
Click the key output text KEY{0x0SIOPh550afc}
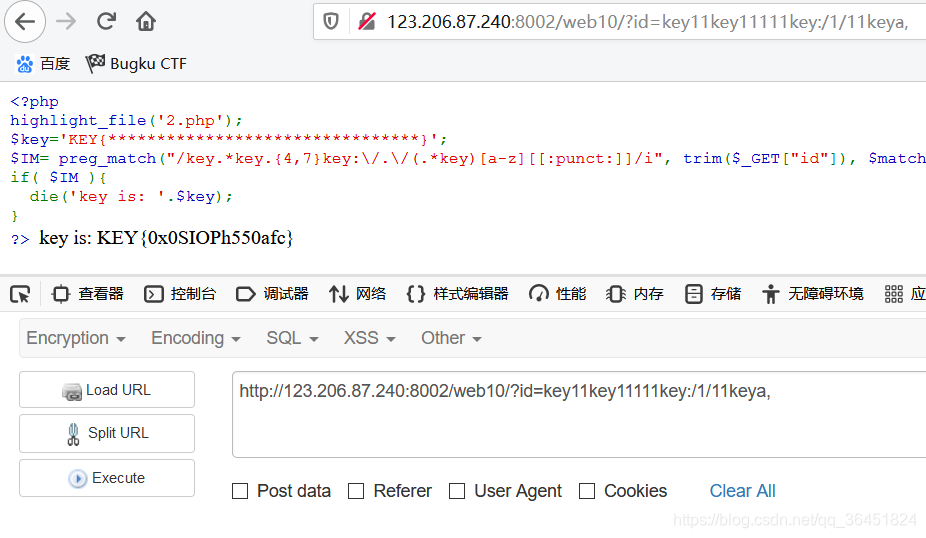pyautogui.click(x=195, y=238)
